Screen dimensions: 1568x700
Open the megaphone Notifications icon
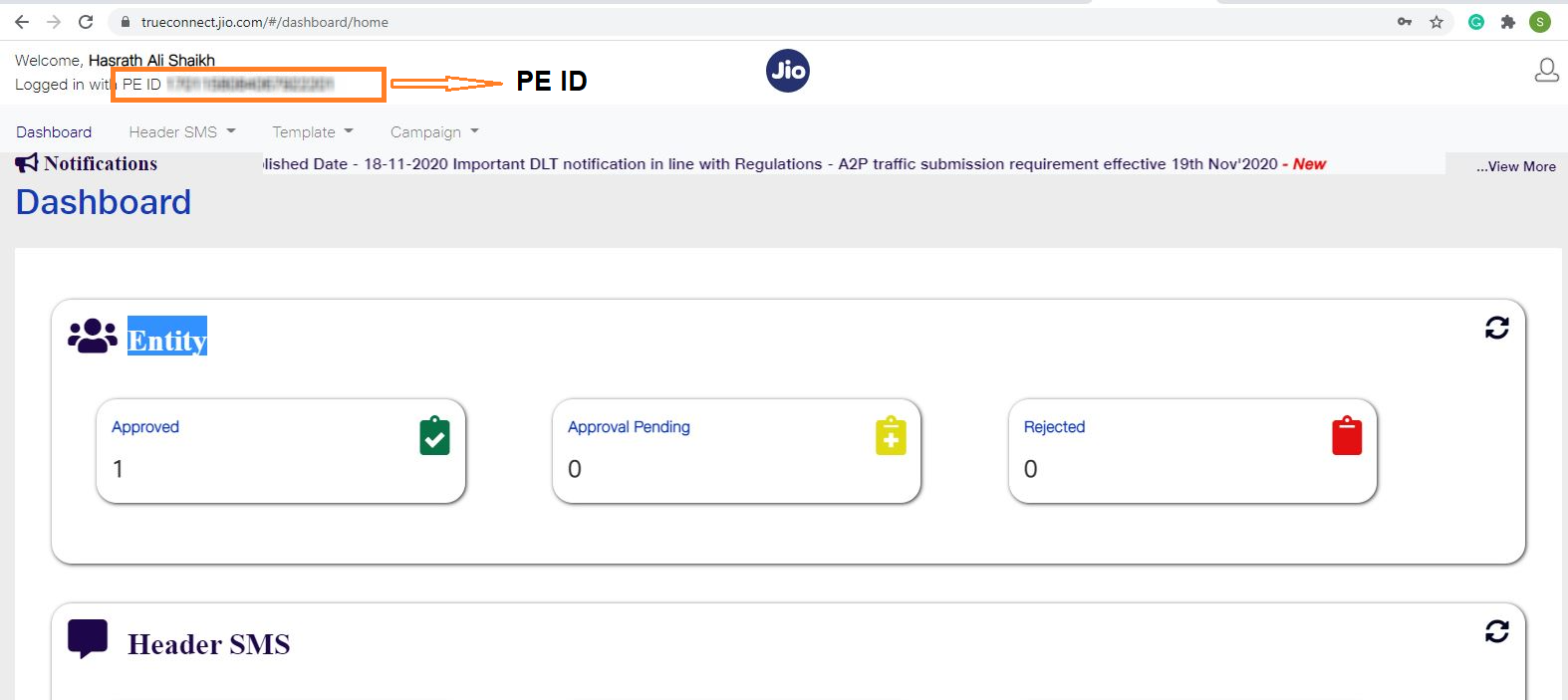[27, 163]
